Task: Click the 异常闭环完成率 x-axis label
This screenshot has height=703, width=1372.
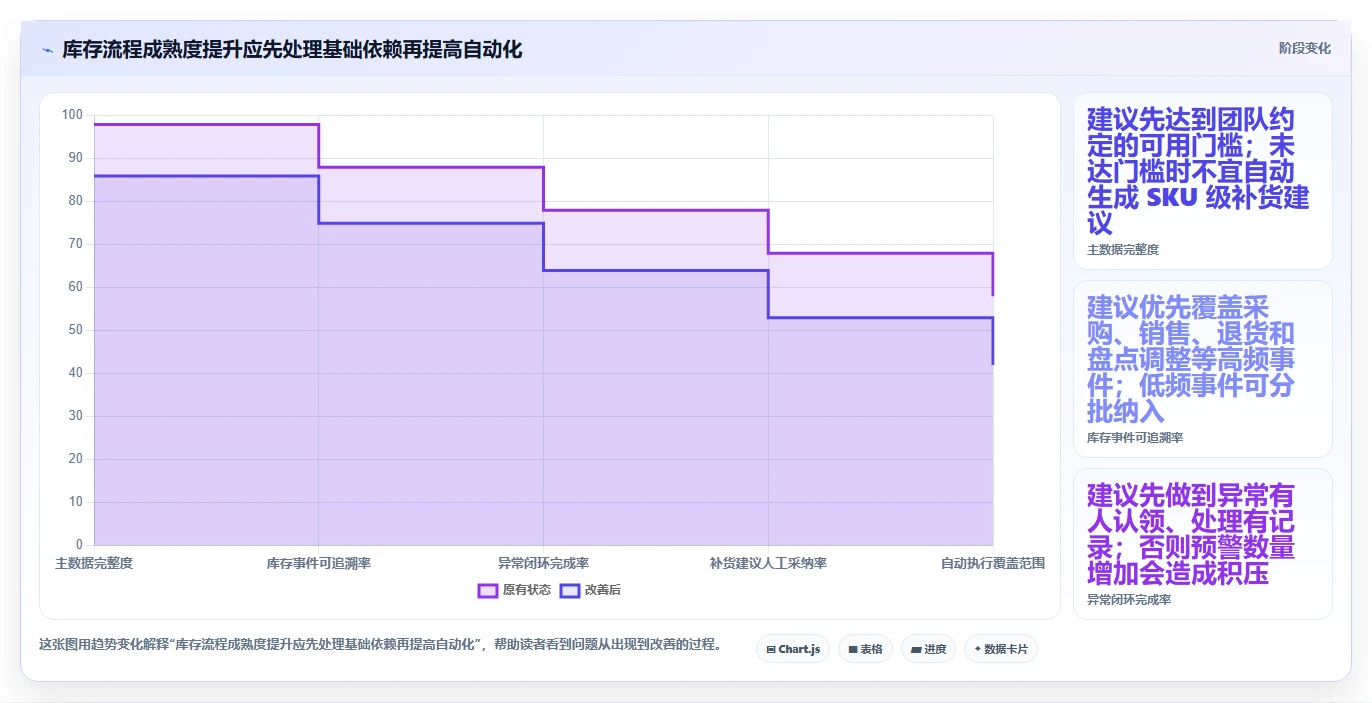Action: point(543,563)
